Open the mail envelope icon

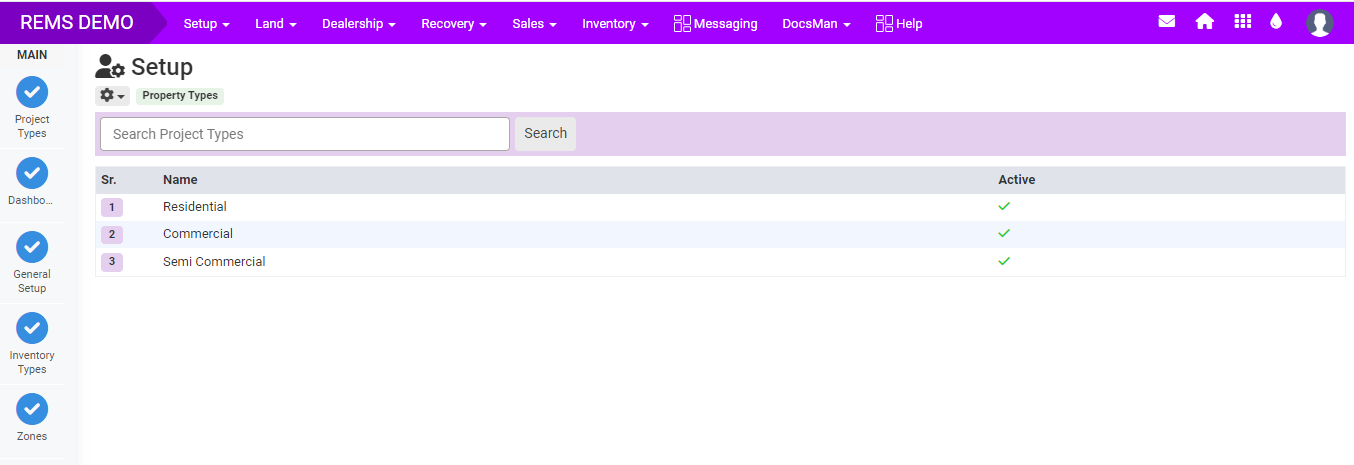click(x=1166, y=22)
